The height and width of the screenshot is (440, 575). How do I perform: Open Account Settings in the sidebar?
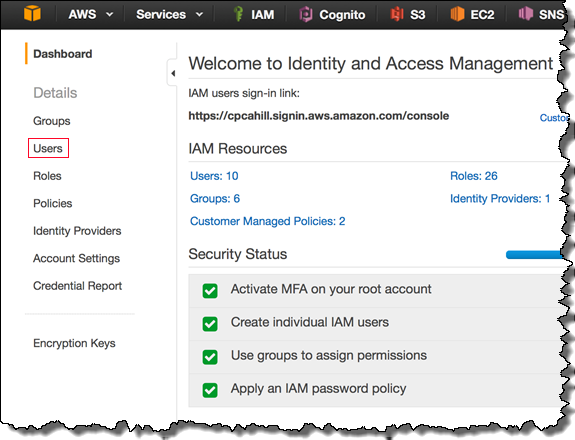click(x=77, y=258)
